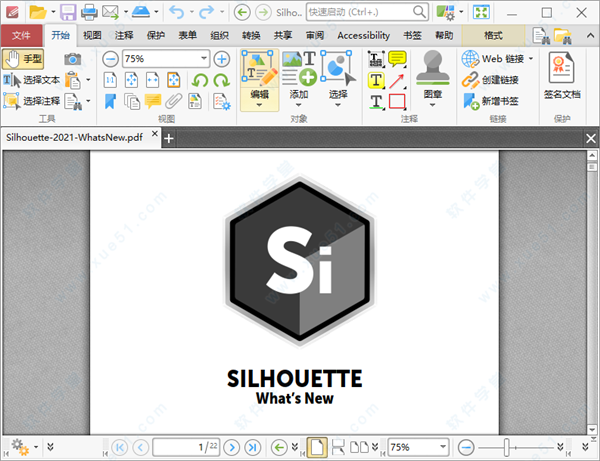Click the Save icon in quick toolbar
This screenshot has width=600, height=461.
coord(68,12)
